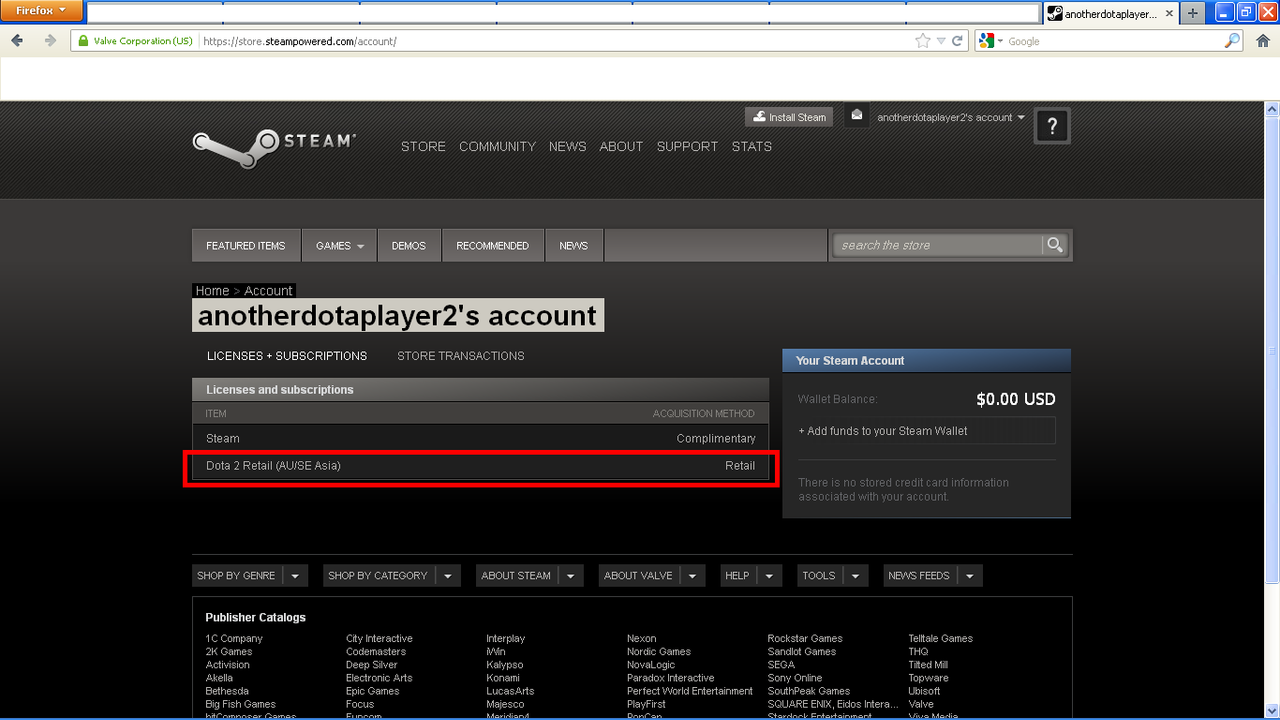Expand the GAMES dropdown tab
This screenshot has height=720, width=1280.
(x=339, y=245)
